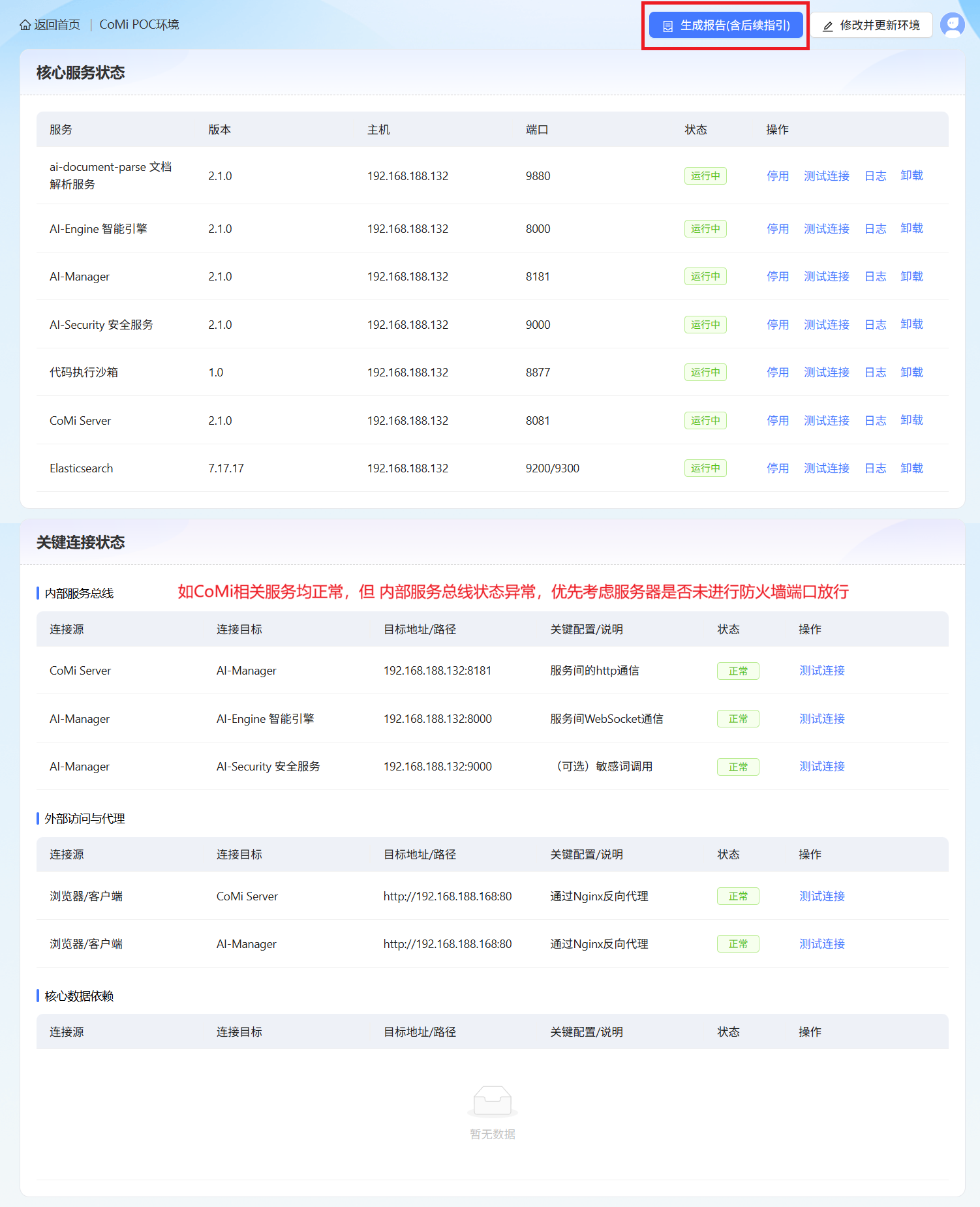Open 日志 for ai-document-parse 文档解析服务
Viewport: 980px width, 1207px height.
coord(876,176)
